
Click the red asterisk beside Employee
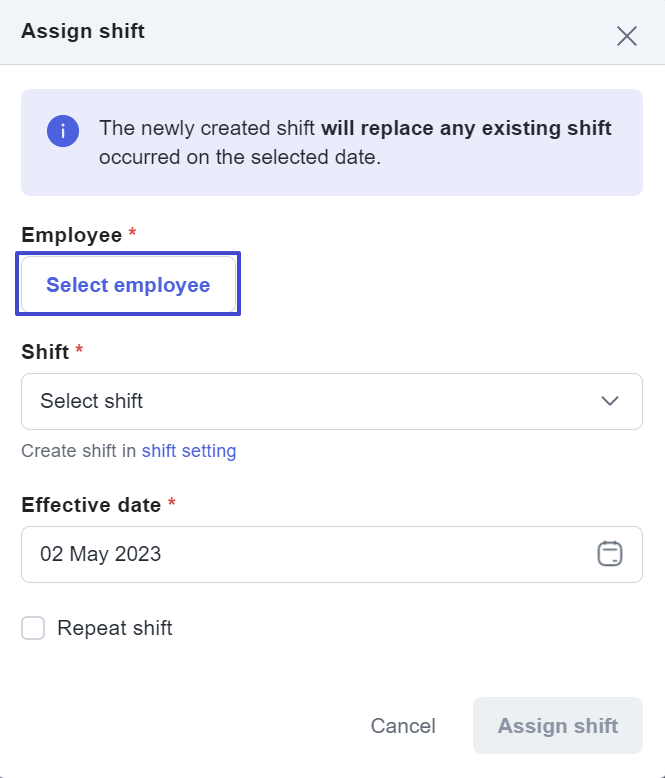pos(132,232)
